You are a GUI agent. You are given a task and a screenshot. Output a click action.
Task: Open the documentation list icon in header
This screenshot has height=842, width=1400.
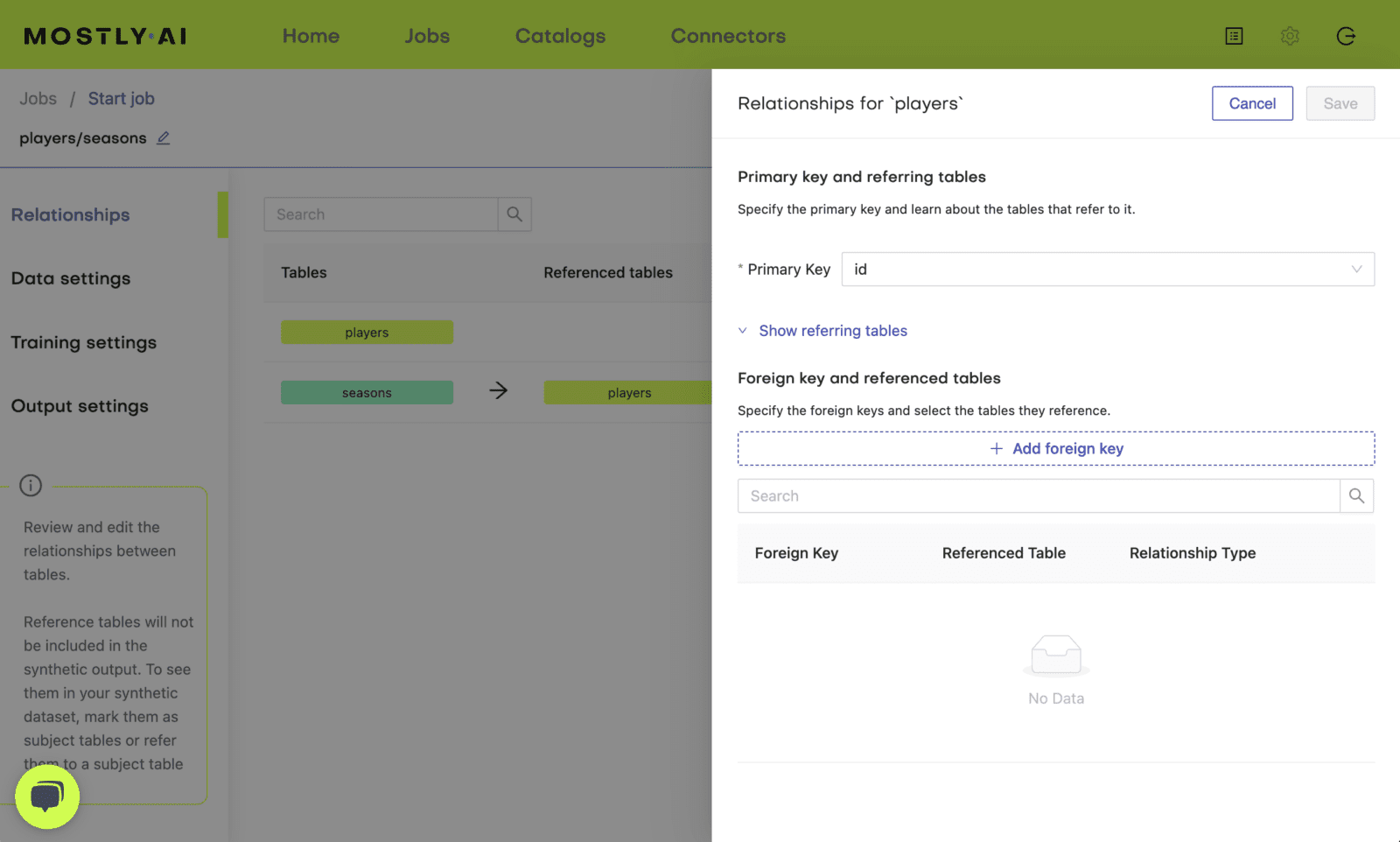click(x=1234, y=36)
